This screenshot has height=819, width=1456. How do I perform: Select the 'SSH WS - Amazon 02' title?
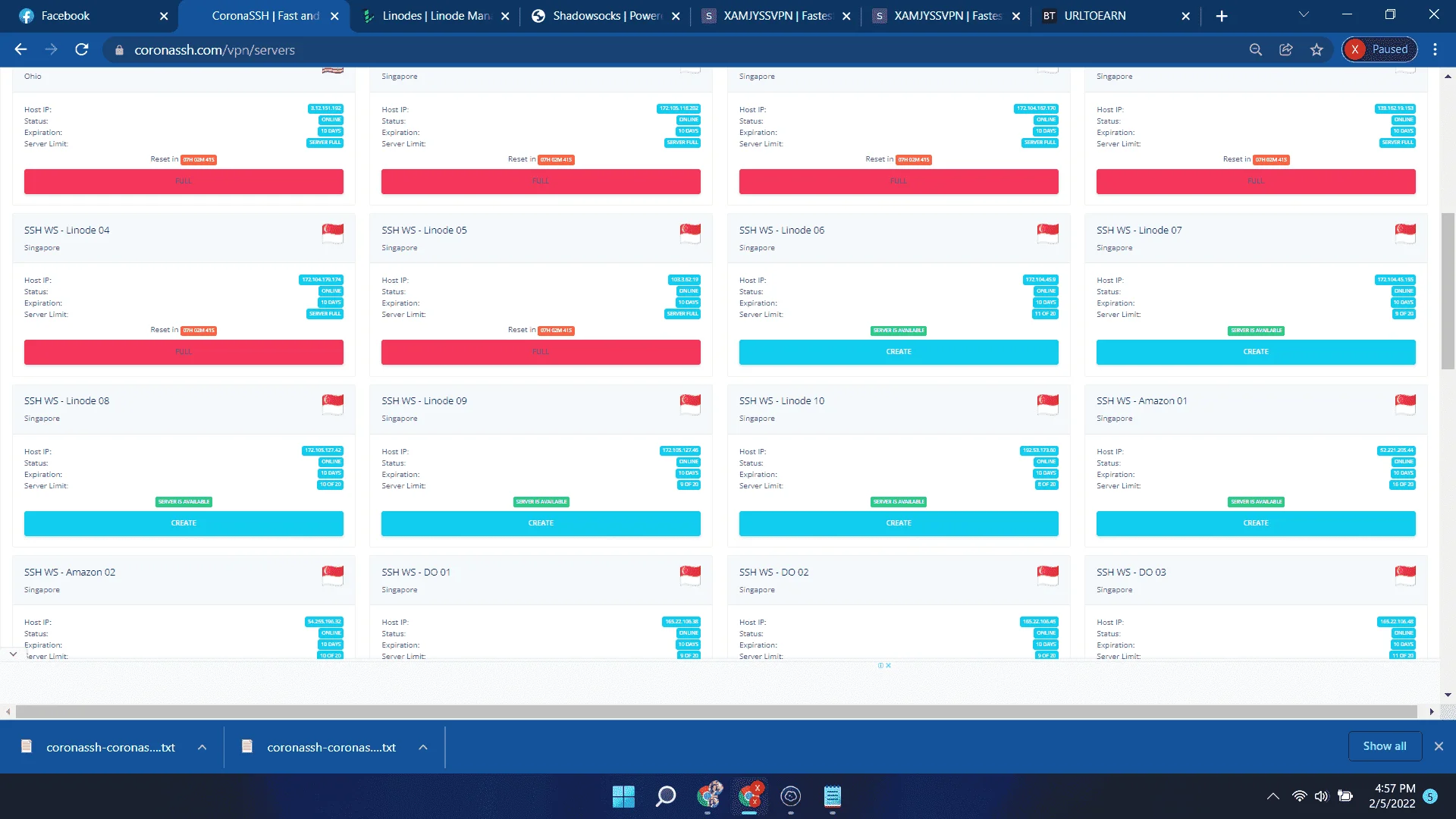coord(70,573)
